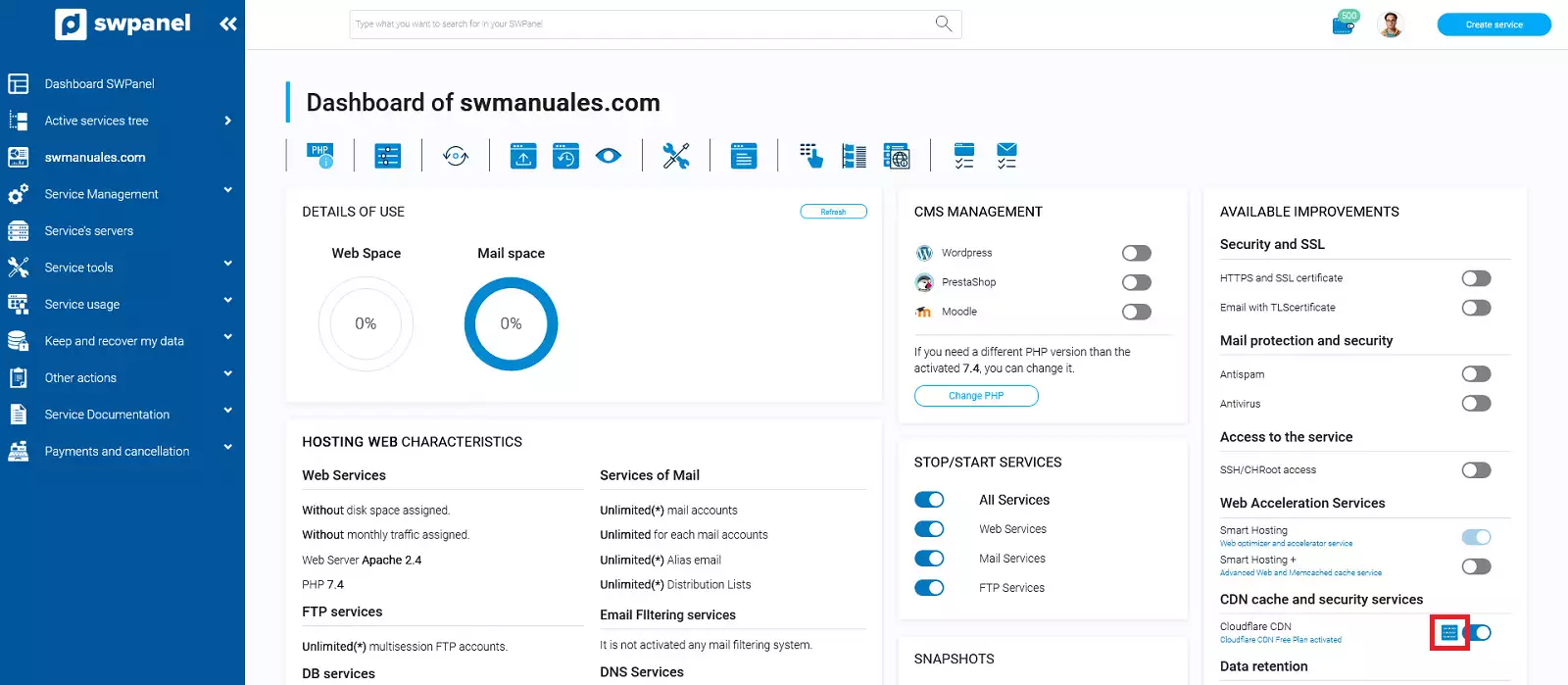Open Dashboard SWPanel from sidebar
The image size is (1568, 685).
coord(99,84)
